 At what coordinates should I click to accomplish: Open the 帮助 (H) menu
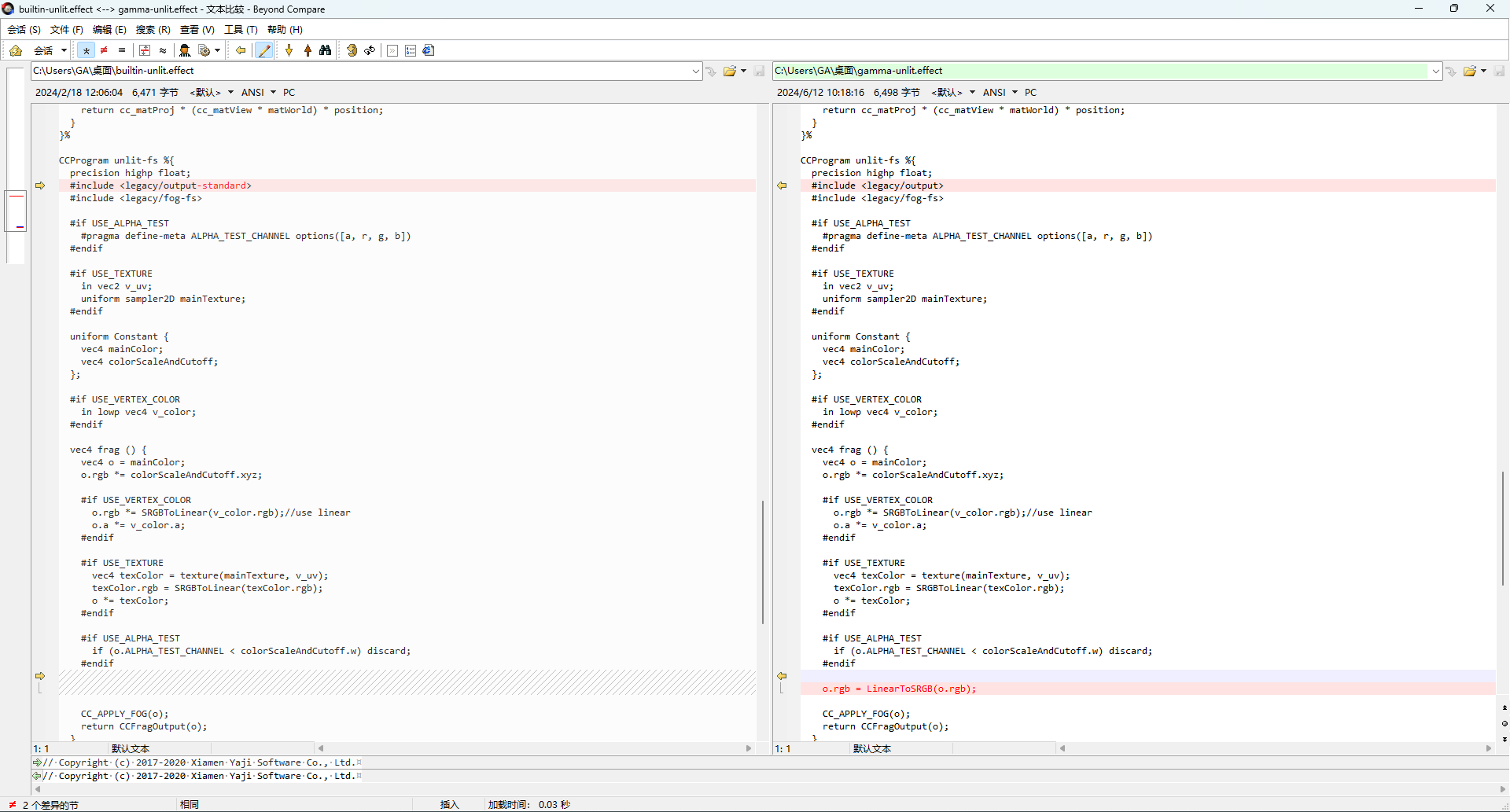coord(285,30)
